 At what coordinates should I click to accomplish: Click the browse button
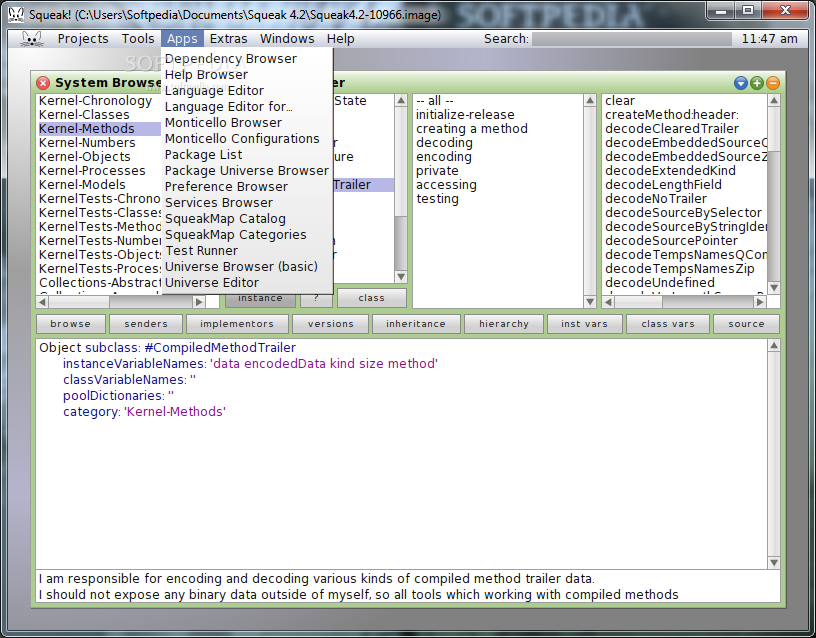pyautogui.click(x=71, y=324)
